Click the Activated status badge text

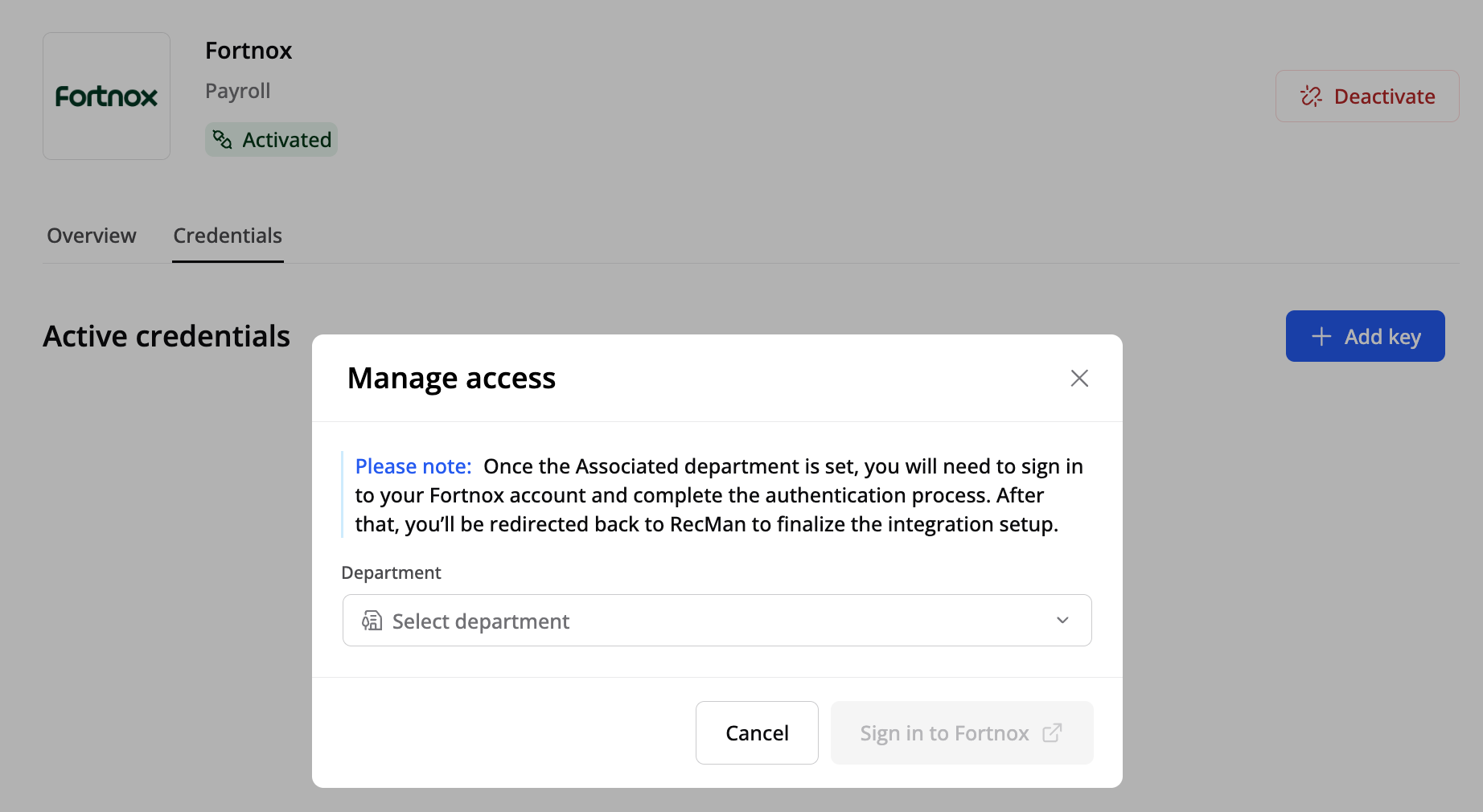[x=287, y=140]
